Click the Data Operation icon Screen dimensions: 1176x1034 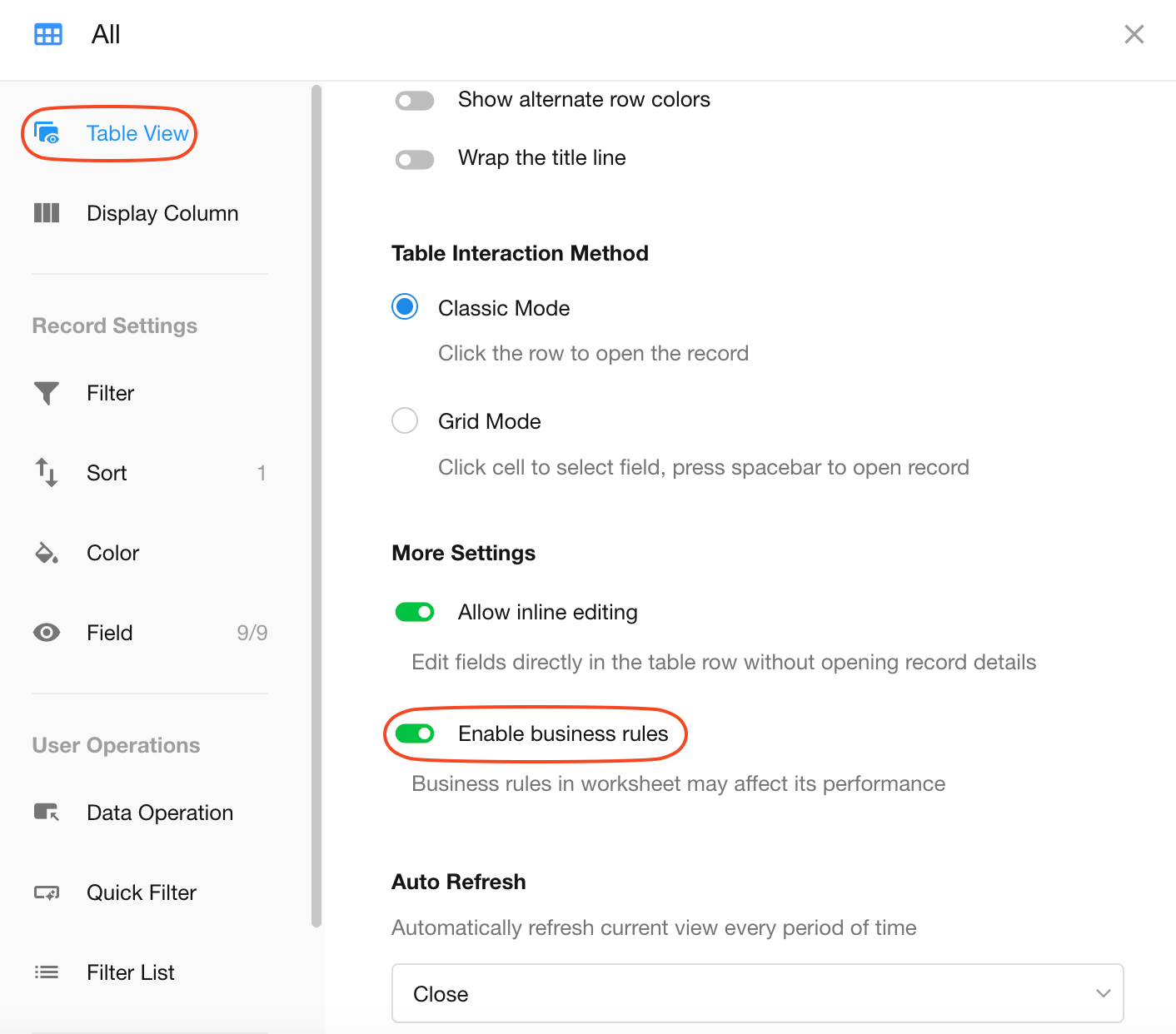pos(47,813)
